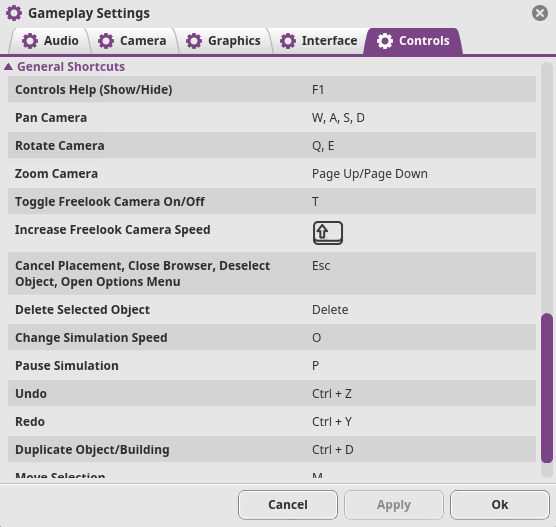Select the Redo row label
Viewport: 556px width, 527px height.
click(x=30, y=422)
